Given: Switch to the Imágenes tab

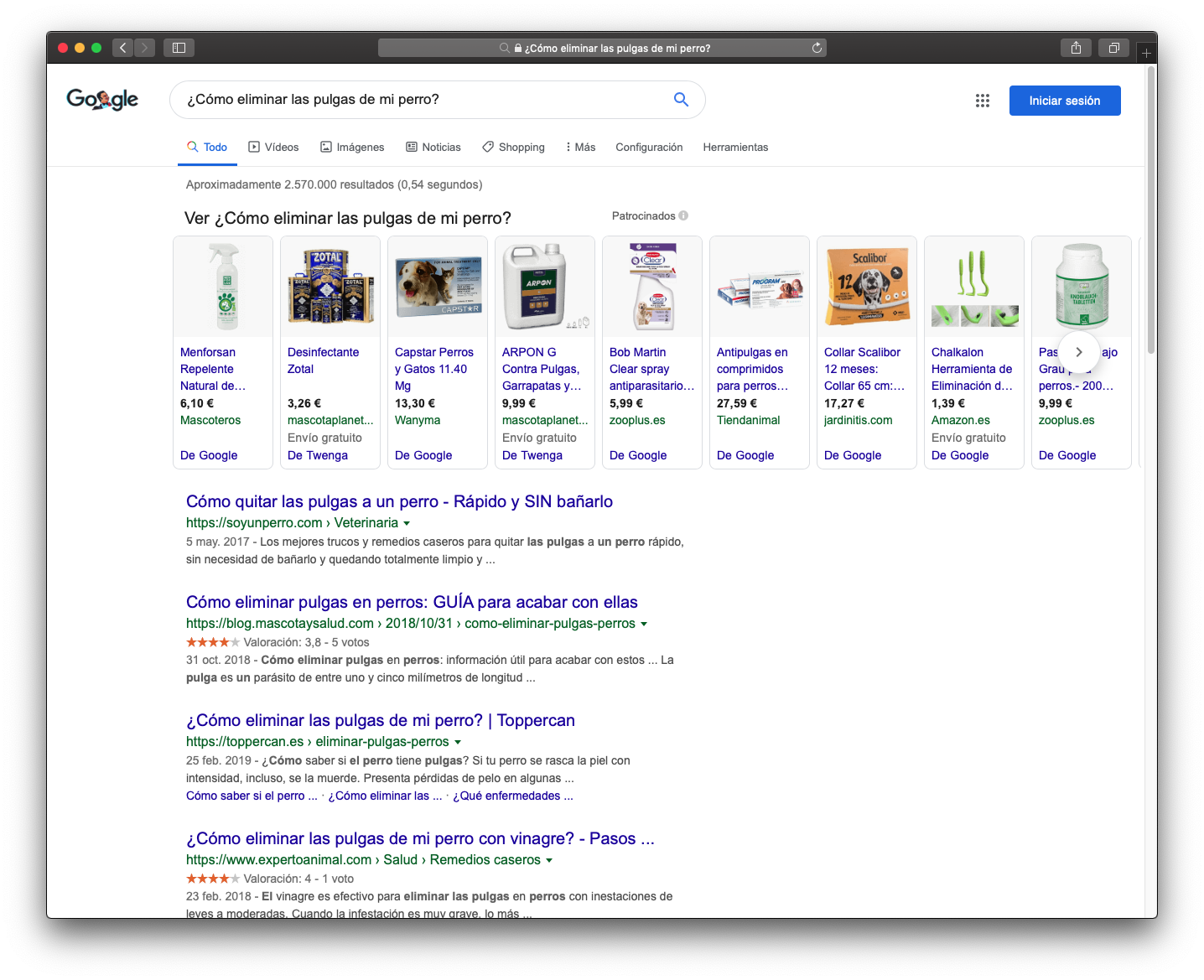Looking at the screenshot, I should [x=352, y=147].
